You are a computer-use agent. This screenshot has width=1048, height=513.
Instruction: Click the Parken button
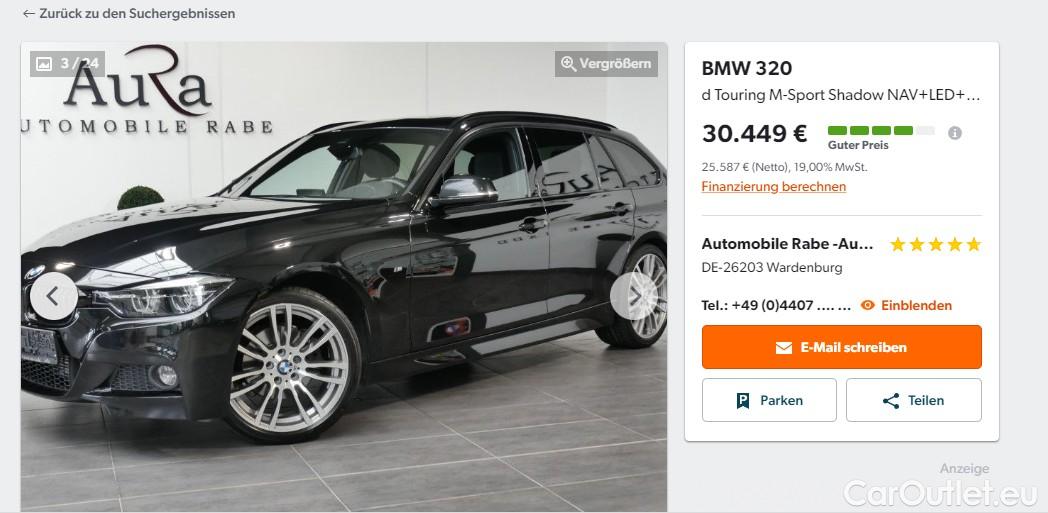pos(769,400)
